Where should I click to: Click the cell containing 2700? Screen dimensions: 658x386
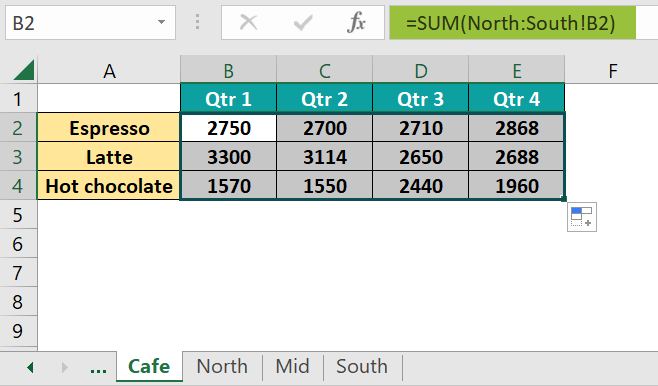click(324, 128)
